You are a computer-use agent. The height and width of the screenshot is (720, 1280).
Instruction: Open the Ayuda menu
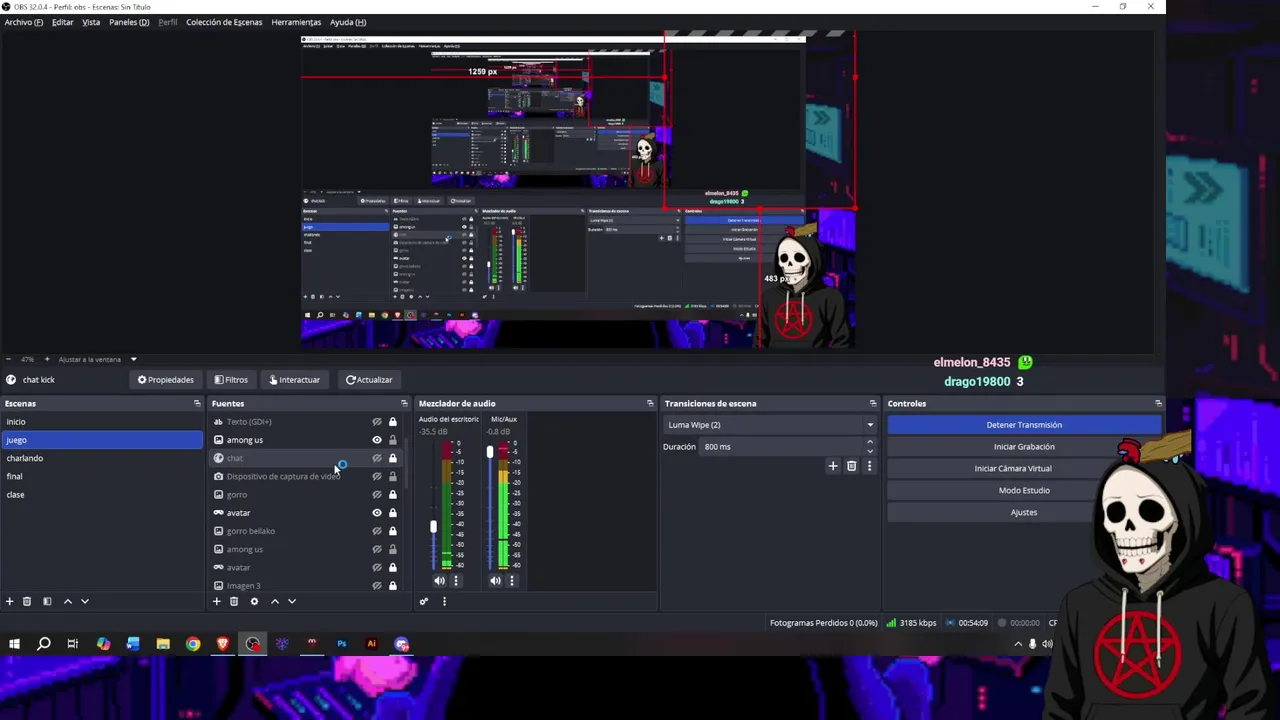pos(348,22)
